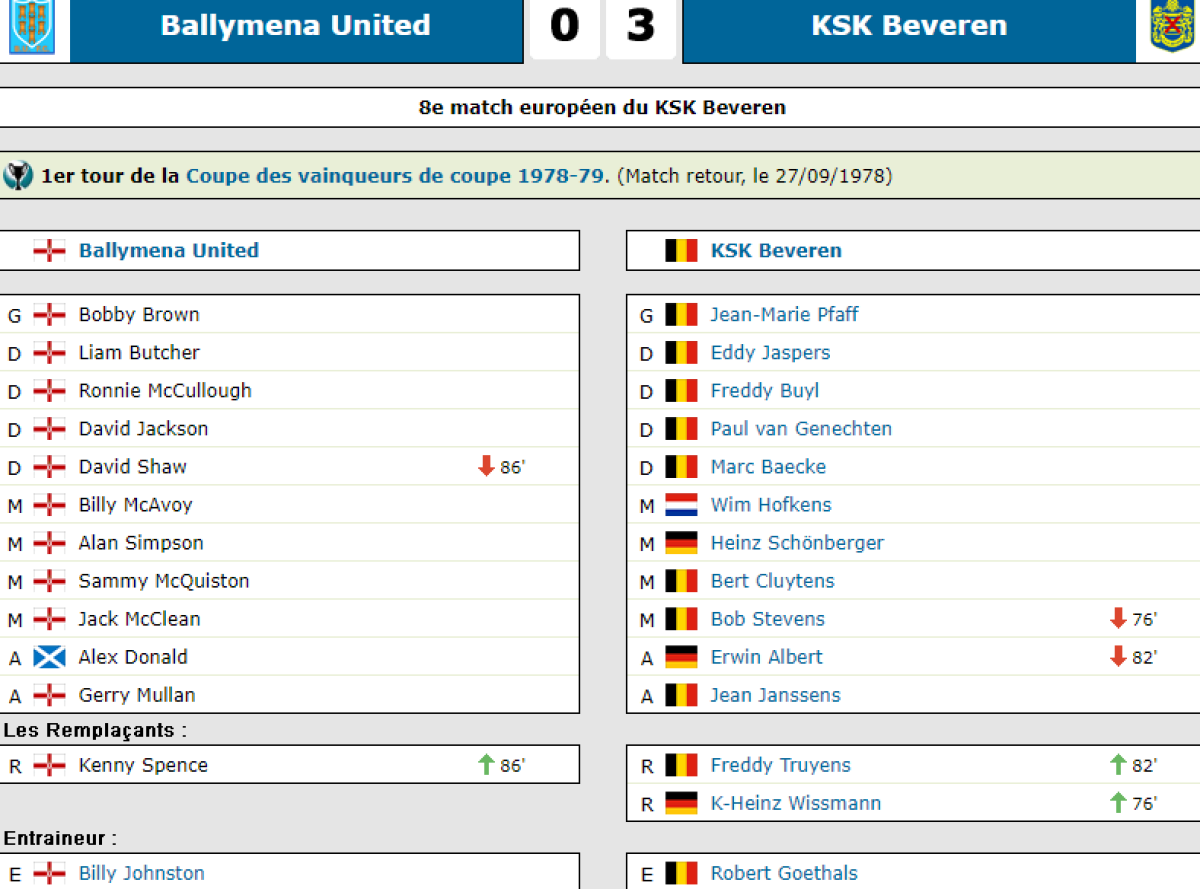1200x889 pixels.
Task: Click the KSK Beveren club crest
Action: [x=1172, y=27]
